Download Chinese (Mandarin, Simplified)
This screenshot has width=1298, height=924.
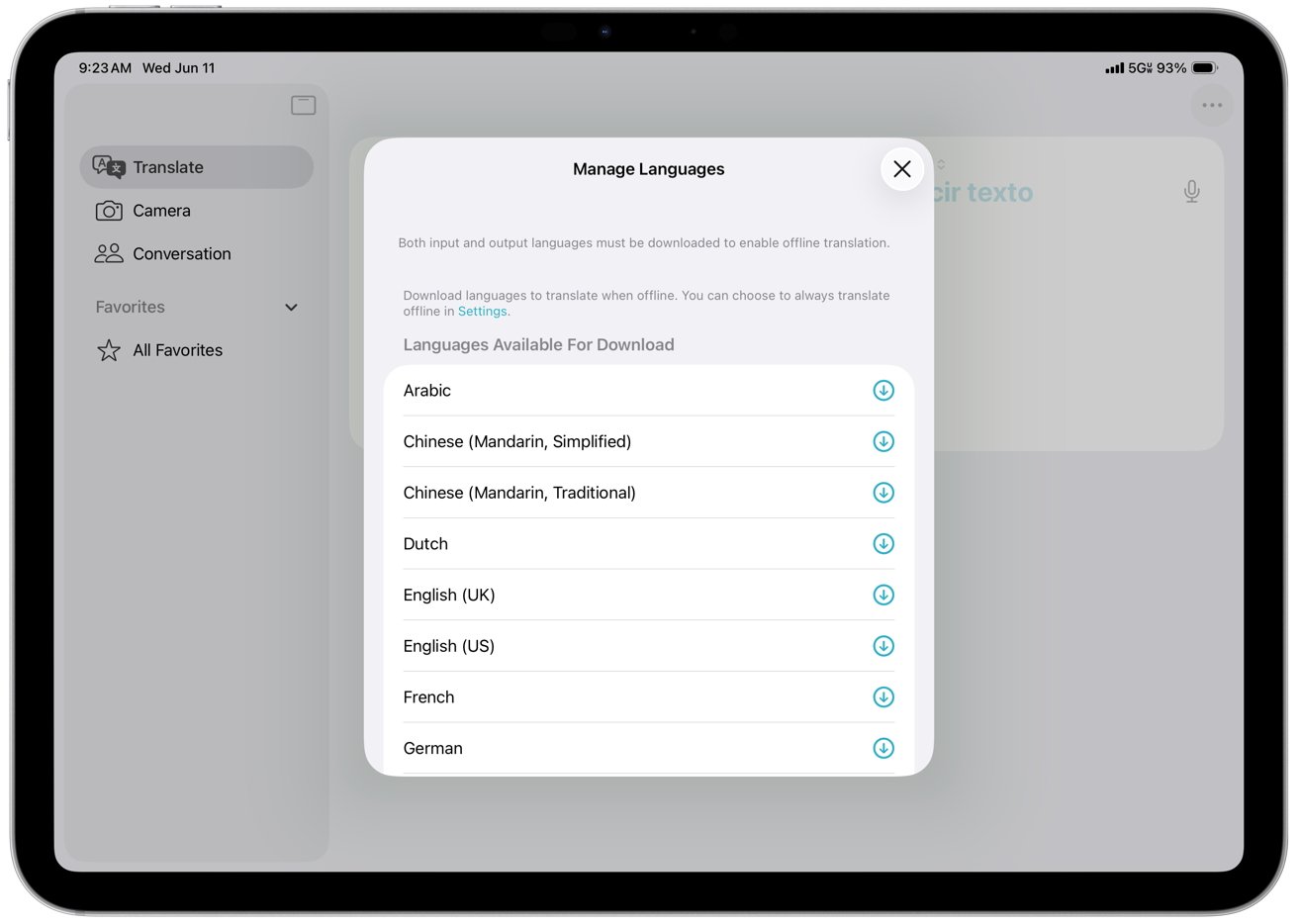click(x=883, y=441)
